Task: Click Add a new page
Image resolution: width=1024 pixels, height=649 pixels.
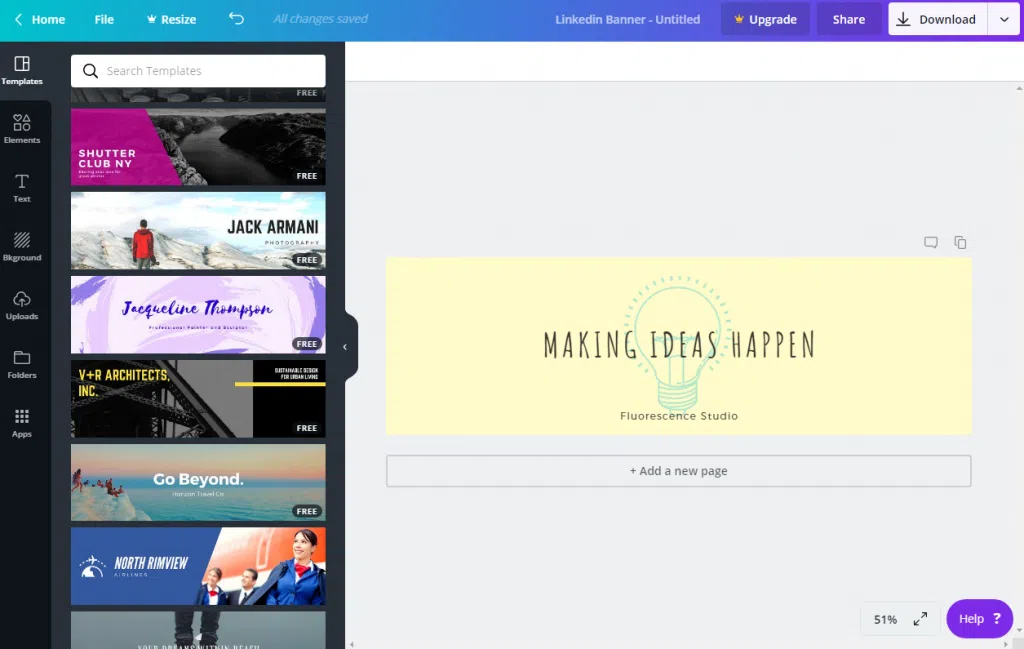Action: [x=678, y=471]
